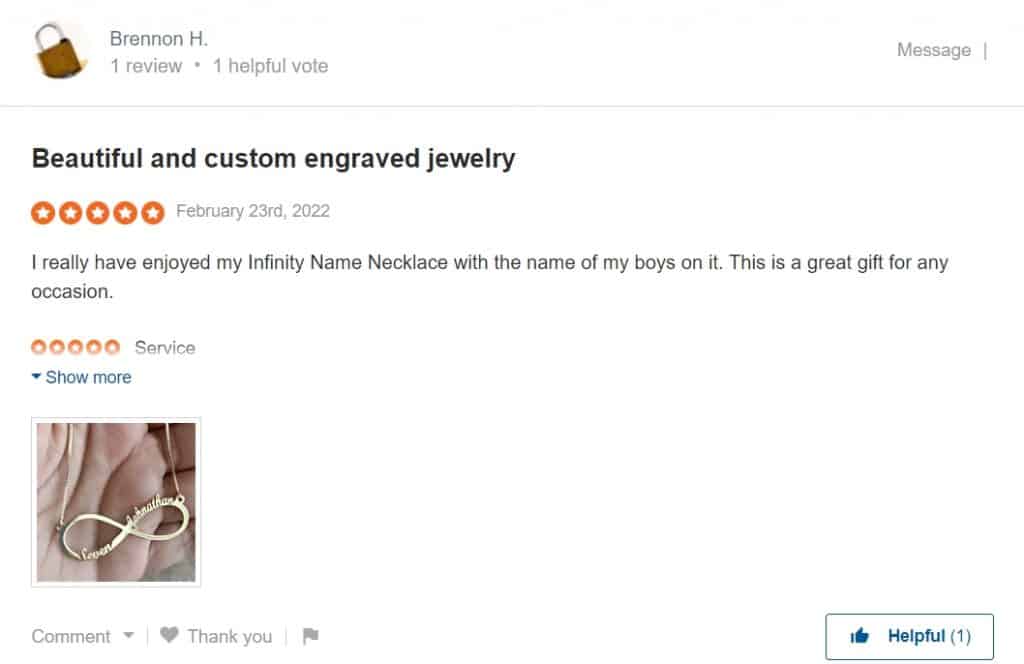Expand the Show more disclosure arrow
This screenshot has width=1024, height=664.
(x=37, y=376)
